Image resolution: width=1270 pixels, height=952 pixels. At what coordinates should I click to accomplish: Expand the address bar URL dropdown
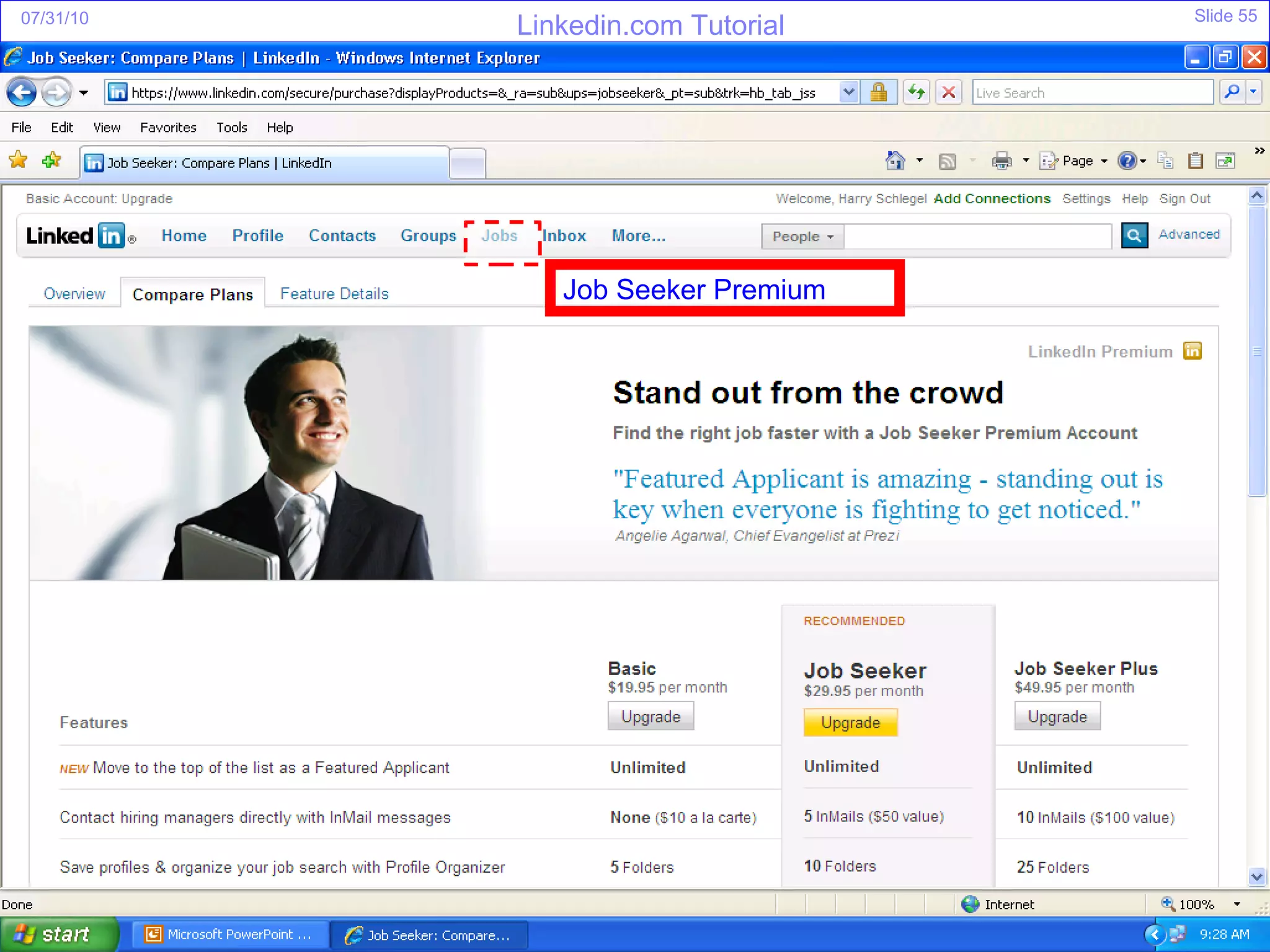(x=849, y=93)
